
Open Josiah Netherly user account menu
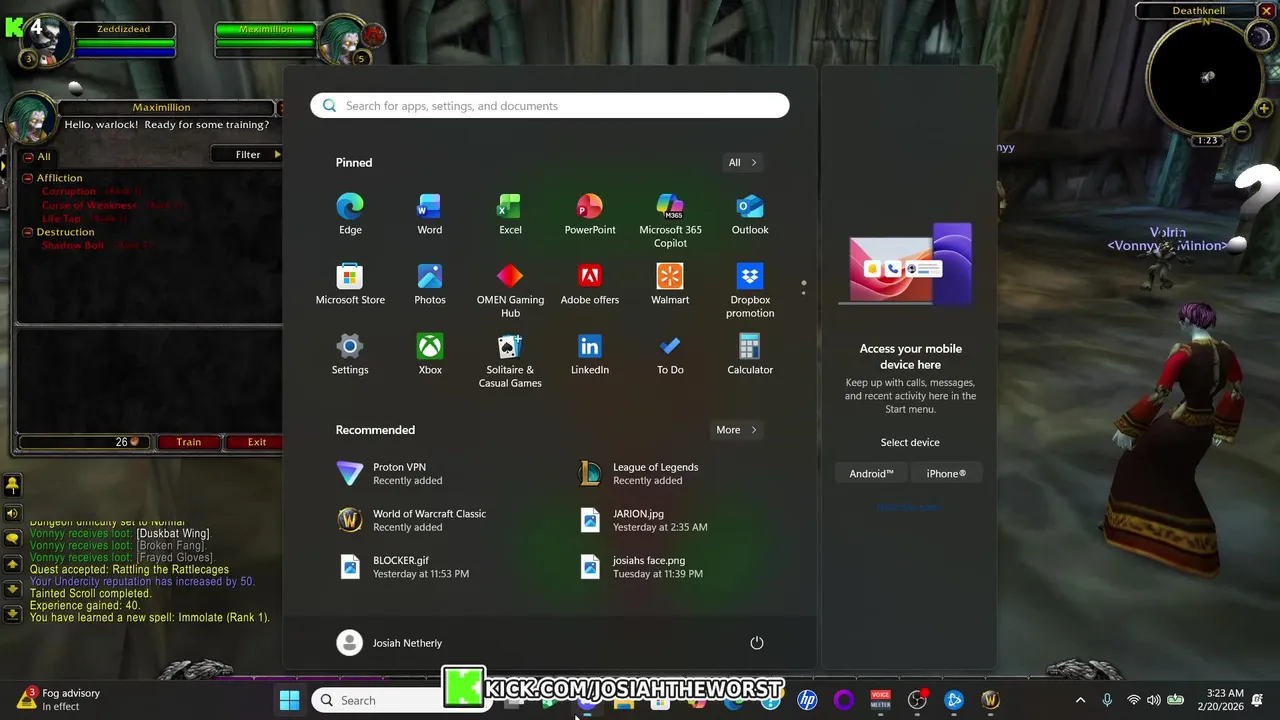point(390,643)
